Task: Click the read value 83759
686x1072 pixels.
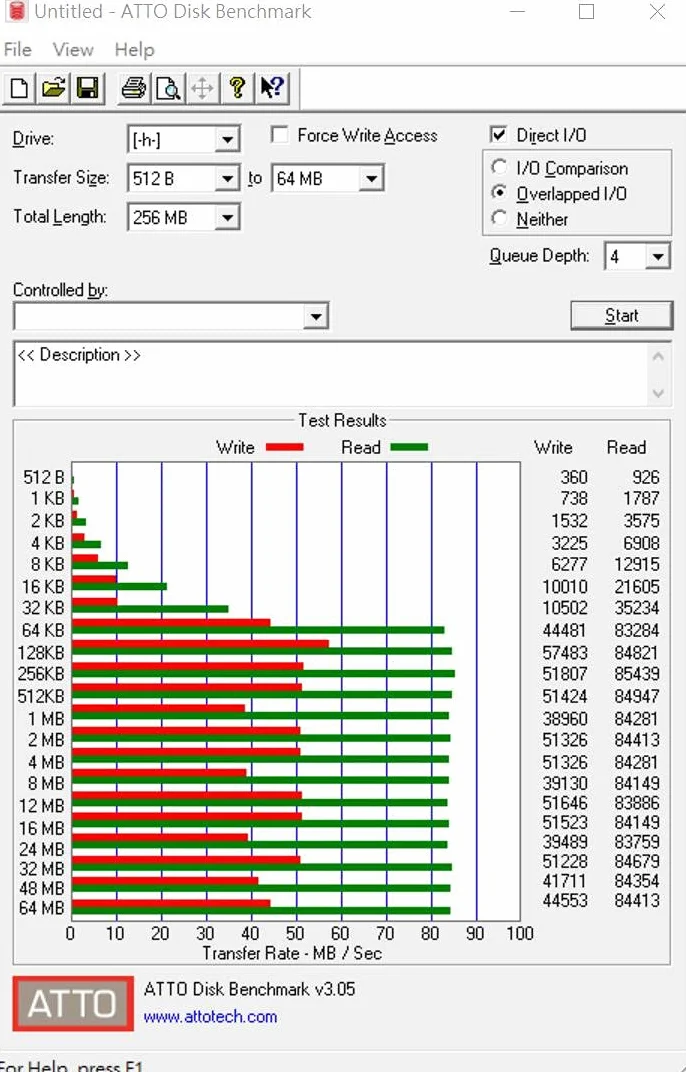Action: point(637,842)
